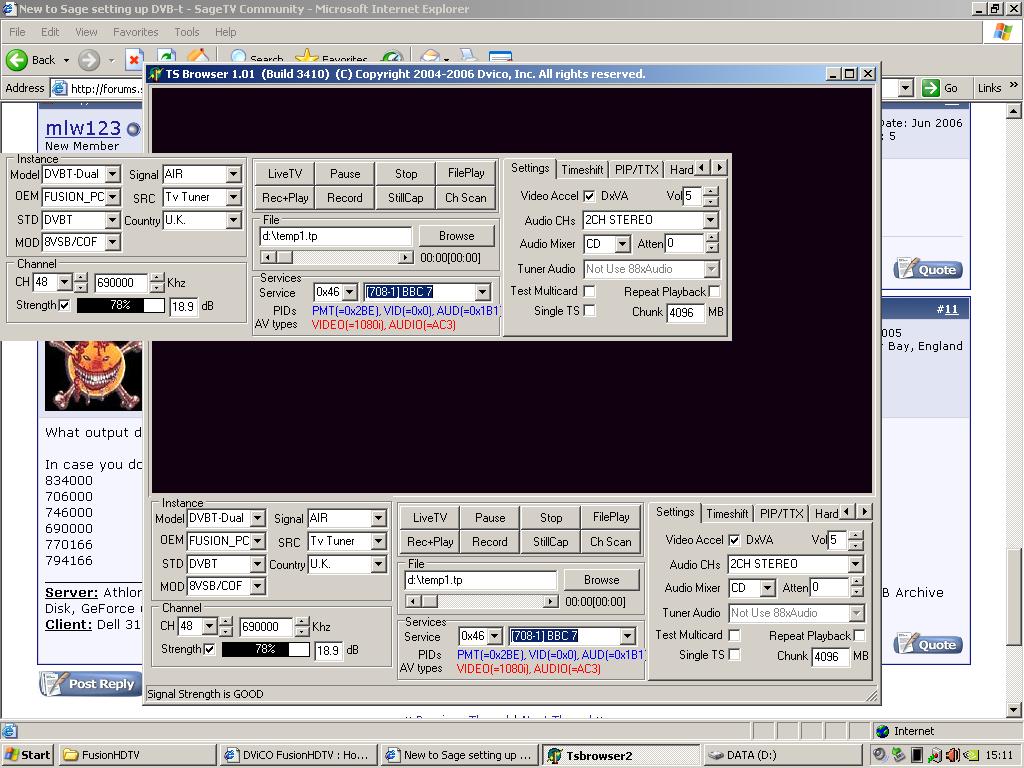This screenshot has width=1024, height=768.
Task: Enable Single TS in upper panel
Action: pos(589,311)
